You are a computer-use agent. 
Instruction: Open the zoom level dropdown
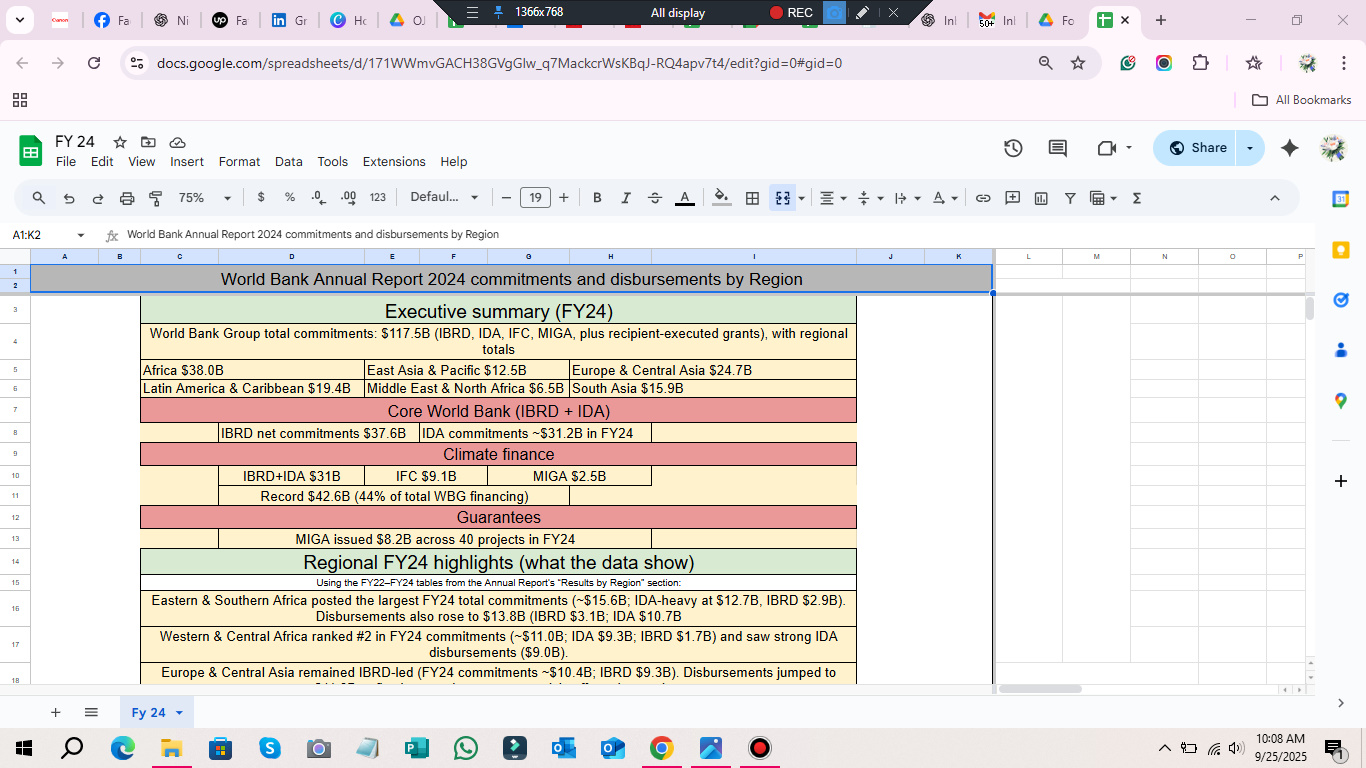(x=204, y=198)
